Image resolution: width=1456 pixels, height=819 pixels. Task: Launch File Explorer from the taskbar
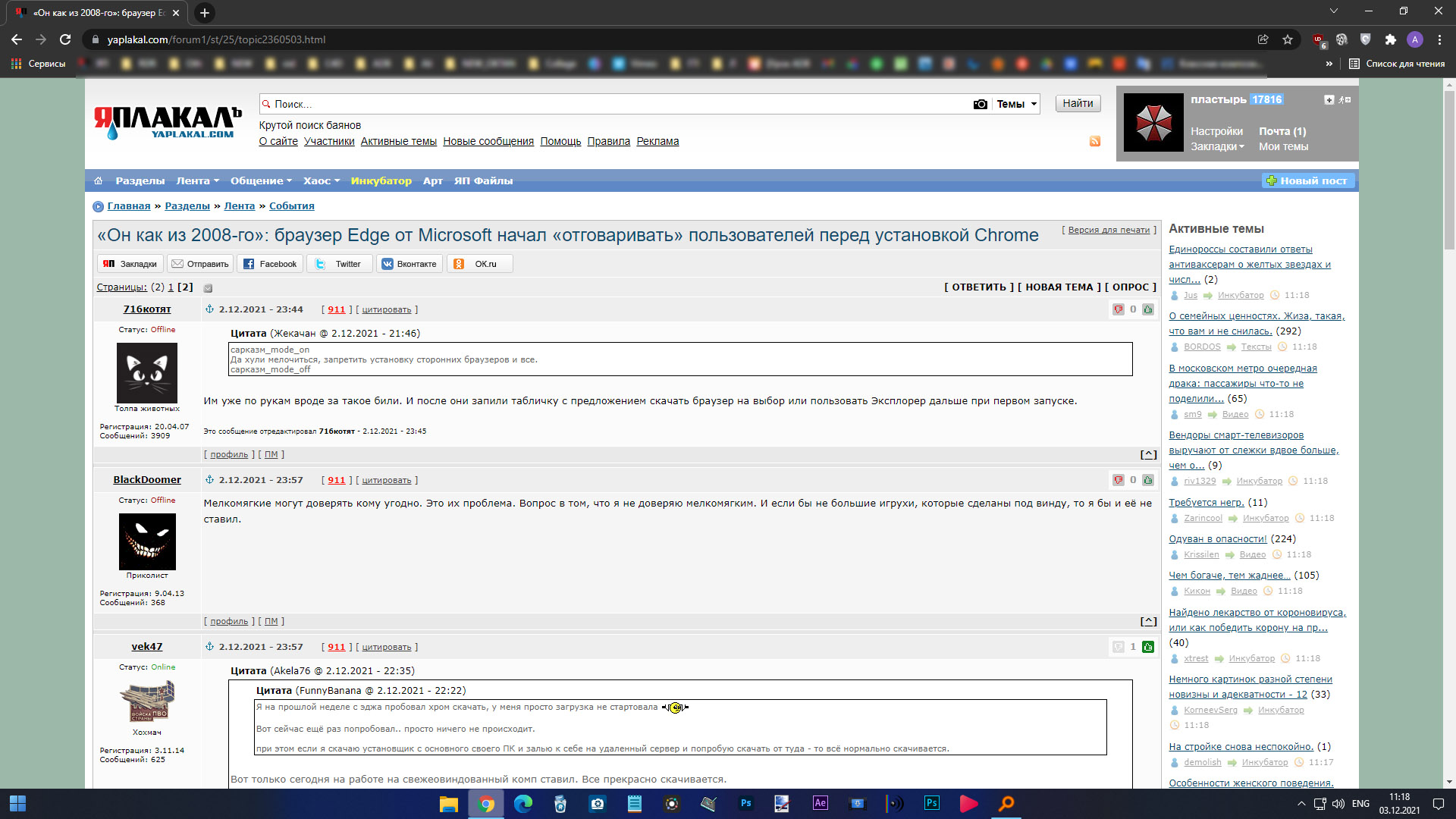[449, 804]
